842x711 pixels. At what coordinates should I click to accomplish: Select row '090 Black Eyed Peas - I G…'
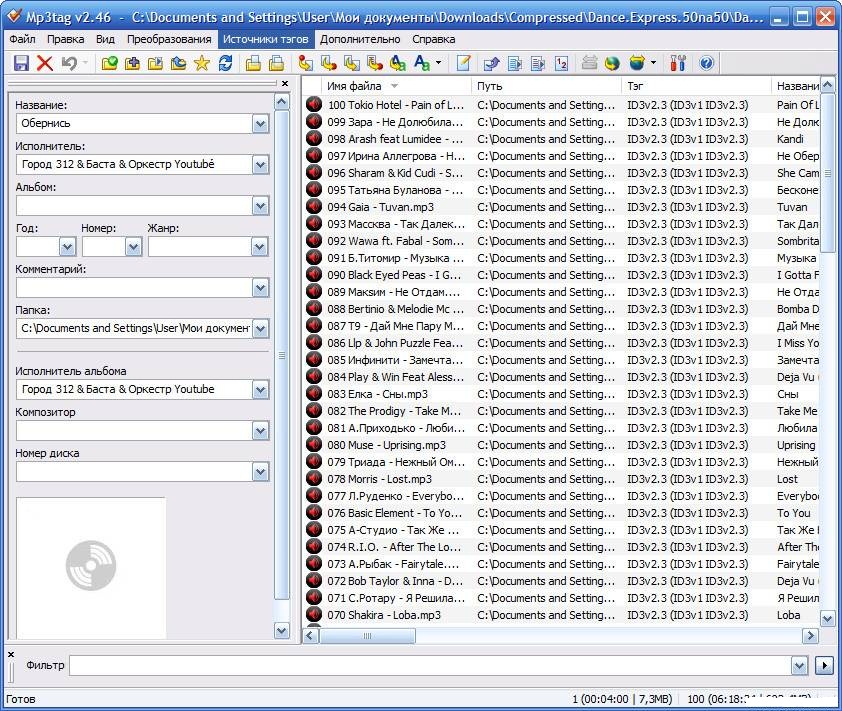tap(562, 274)
